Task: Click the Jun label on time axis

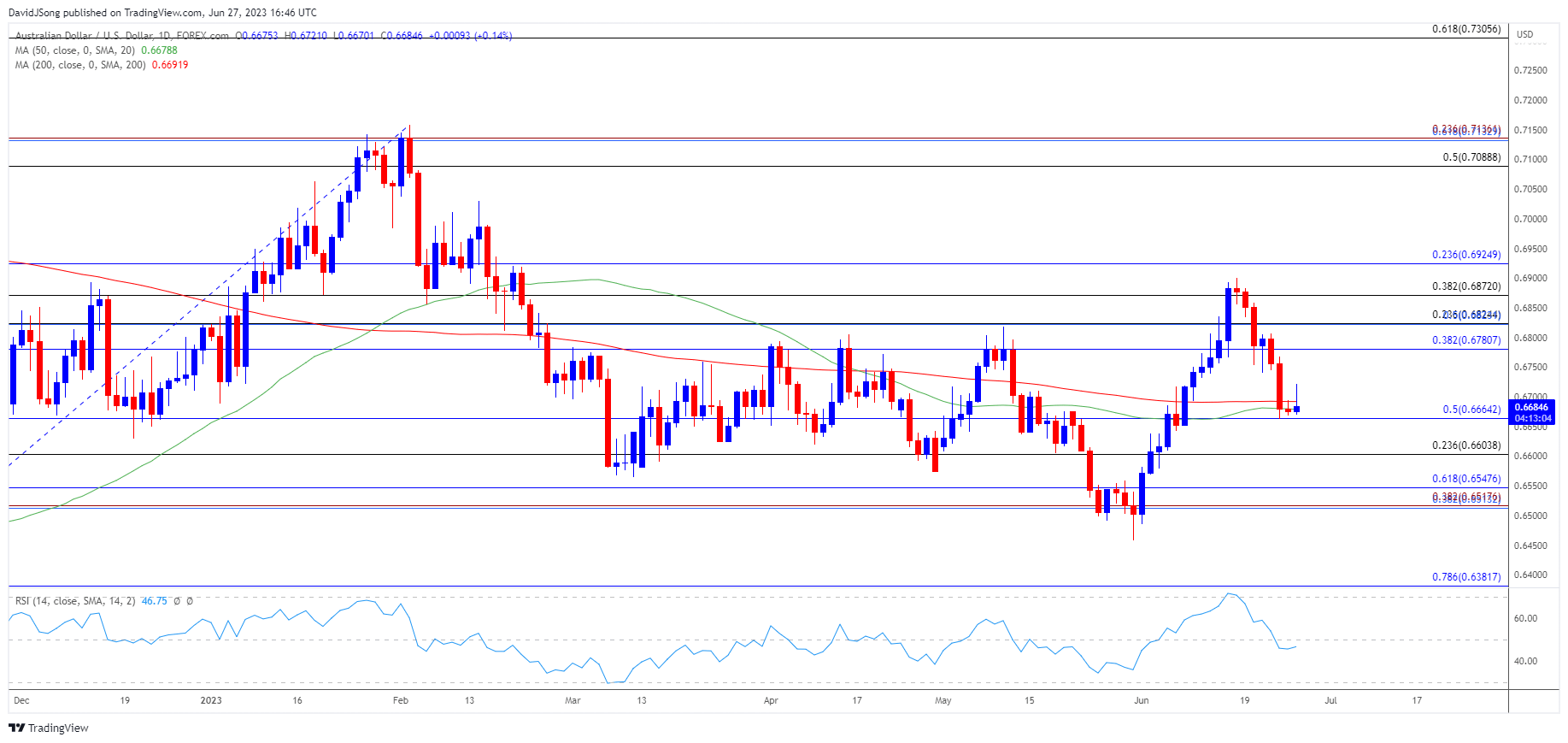Action: 1141,700
